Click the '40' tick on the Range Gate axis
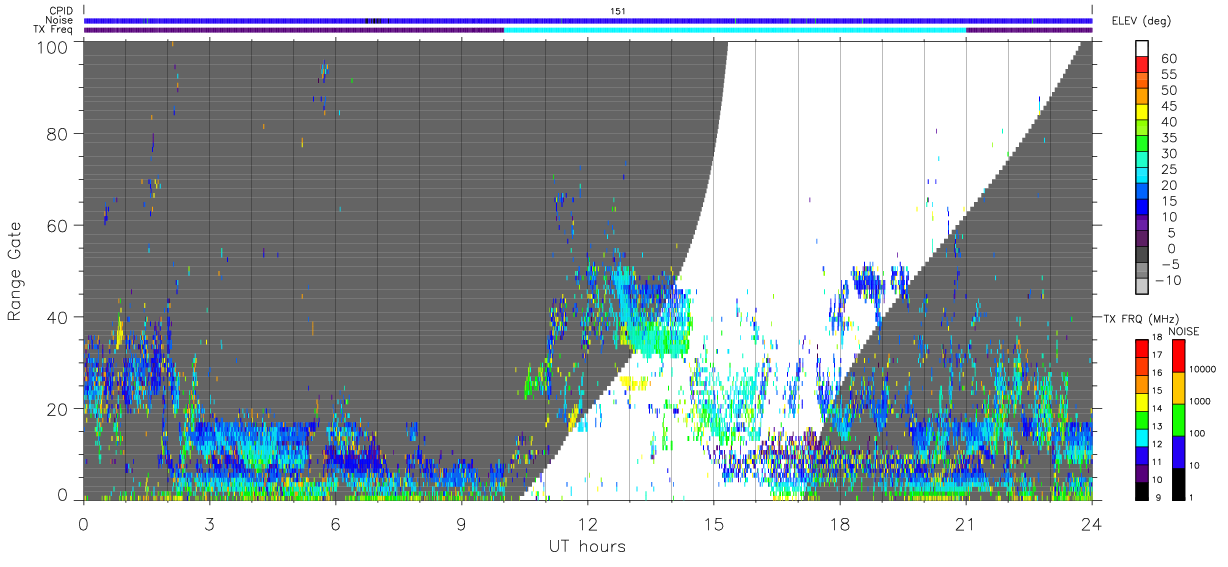The height and width of the screenshot is (567, 1228). pyautogui.click(x=60, y=317)
